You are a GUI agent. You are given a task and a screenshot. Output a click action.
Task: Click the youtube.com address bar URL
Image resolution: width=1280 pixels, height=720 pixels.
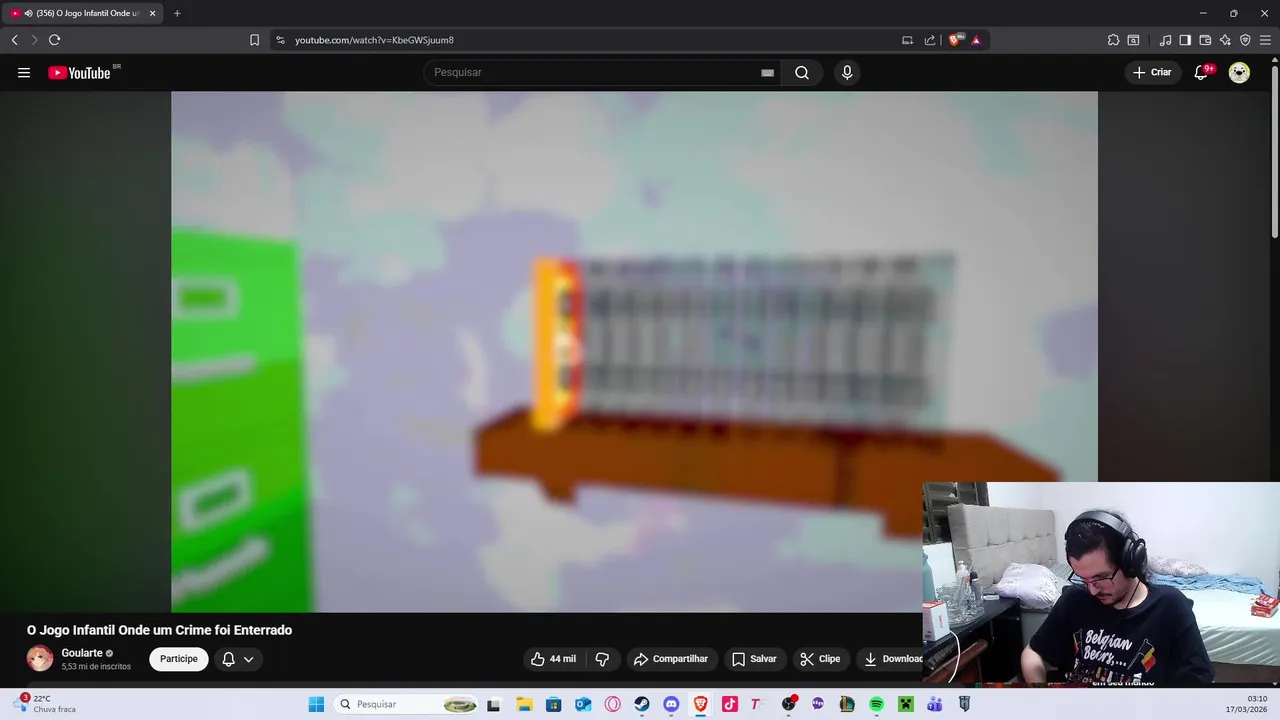tap(374, 40)
